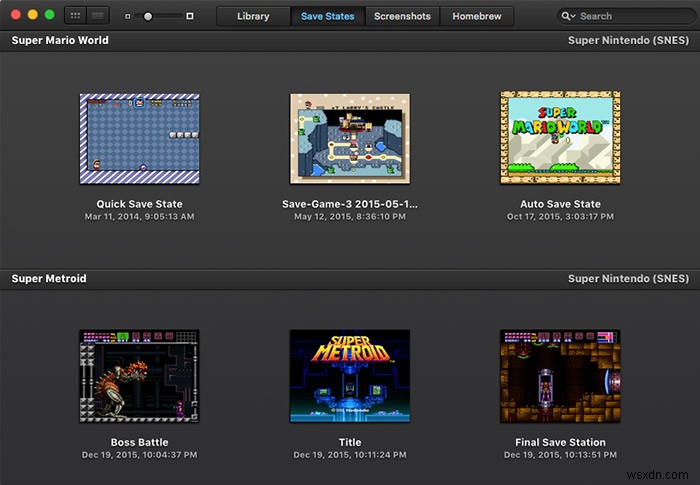This screenshot has width=700, height=485.
Task: Select the Super Metroid Title thumbnail
Action: coord(350,376)
